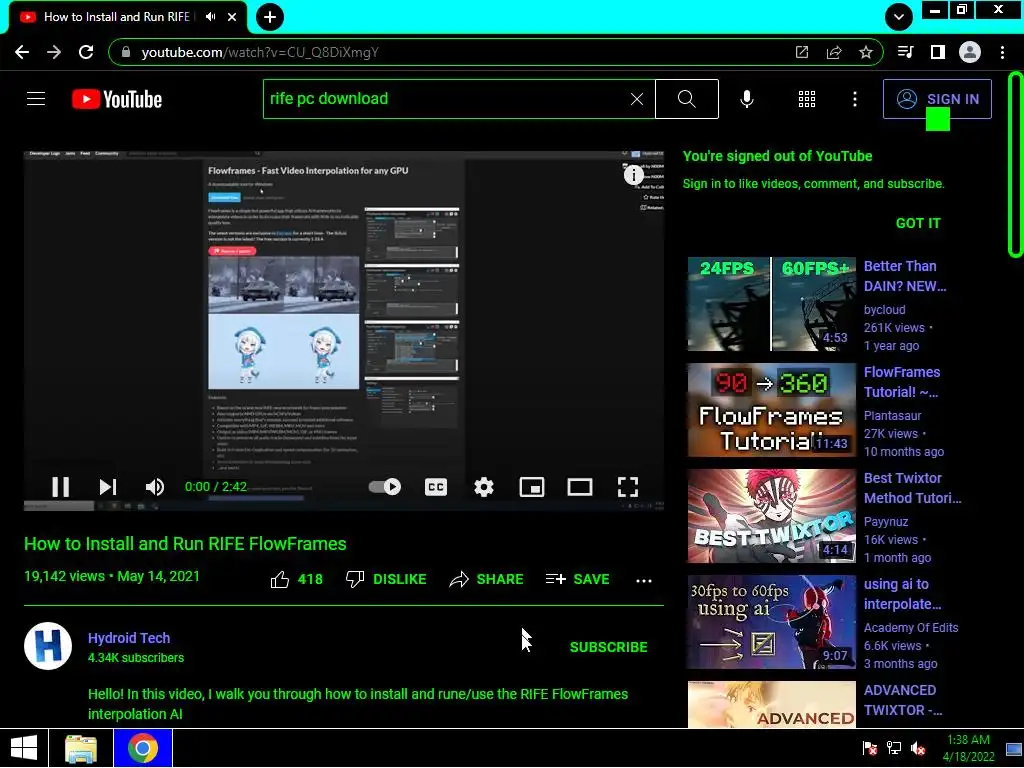
Task: Skip to the next video
Action: tap(108, 487)
